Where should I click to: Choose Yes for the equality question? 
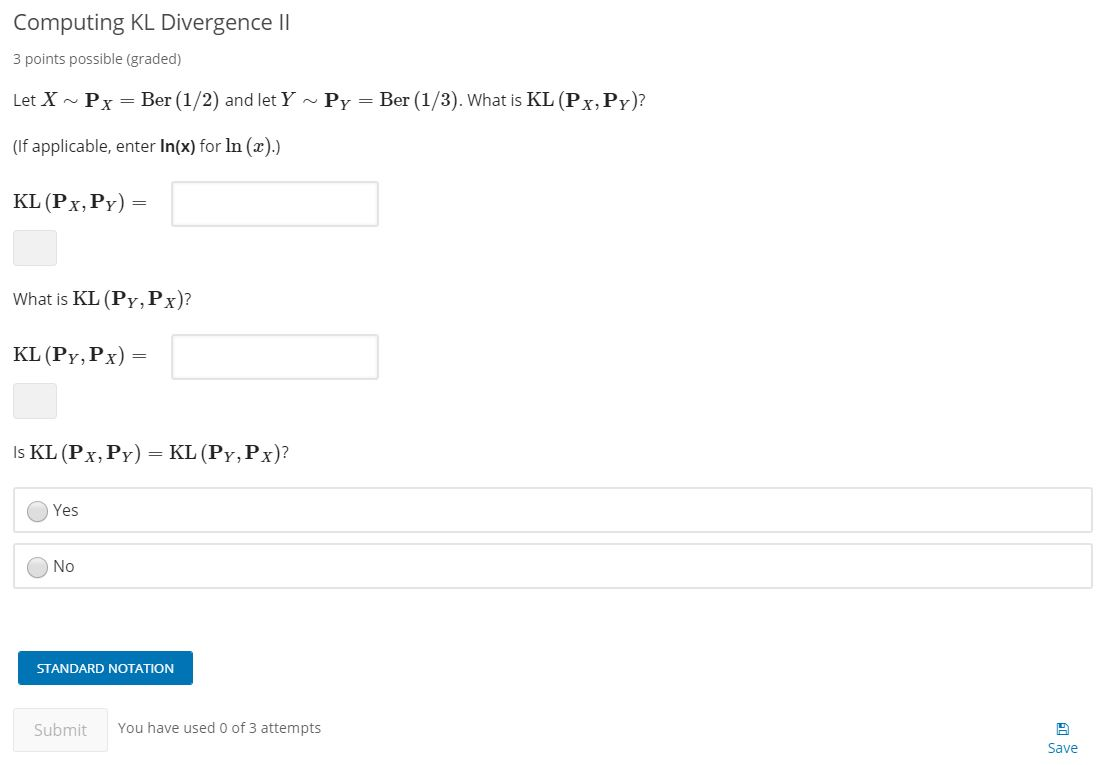(x=36, y=510)
